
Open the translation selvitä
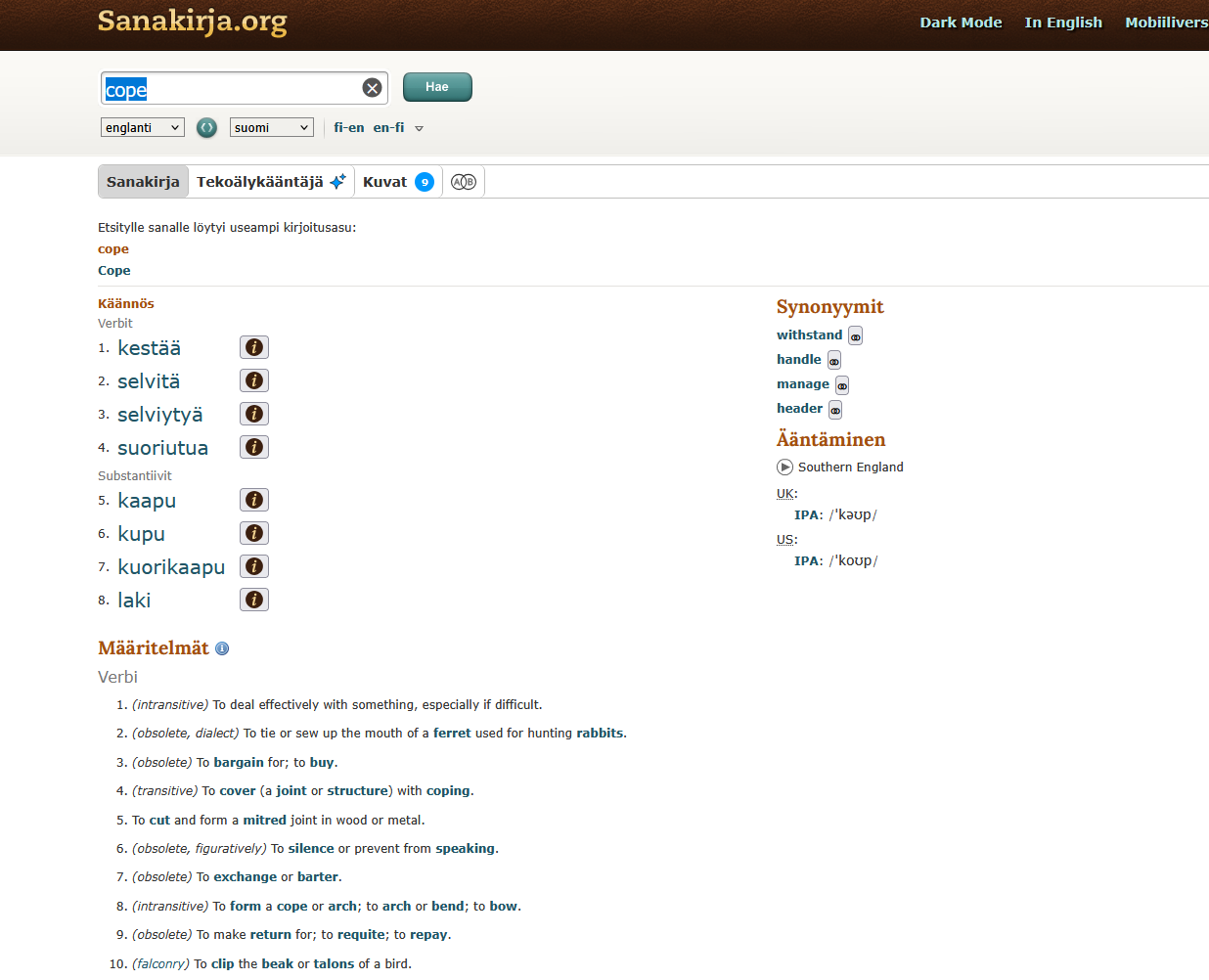149,381
